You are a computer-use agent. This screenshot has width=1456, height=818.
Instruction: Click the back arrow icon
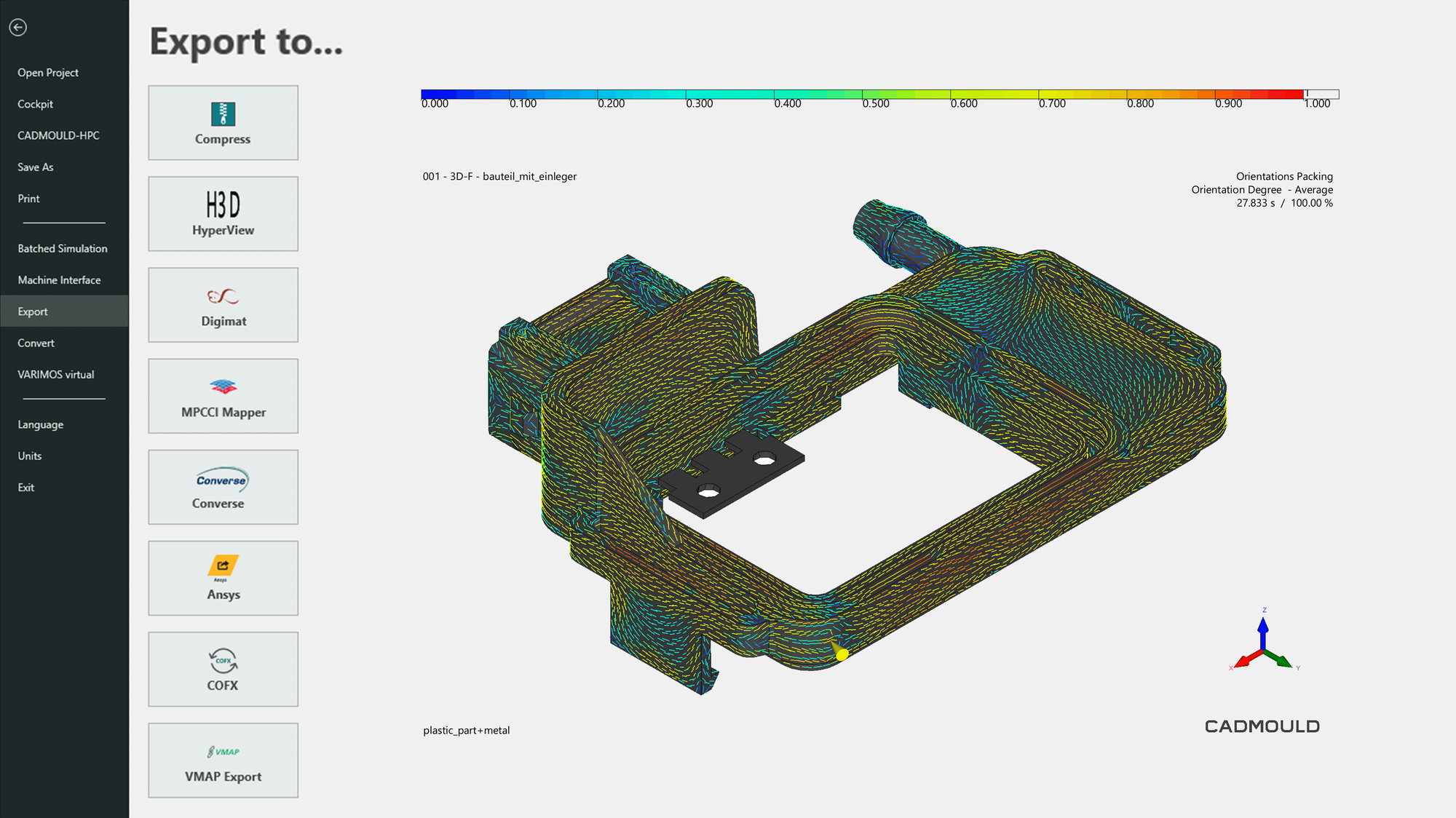click(x=18, y=28)
